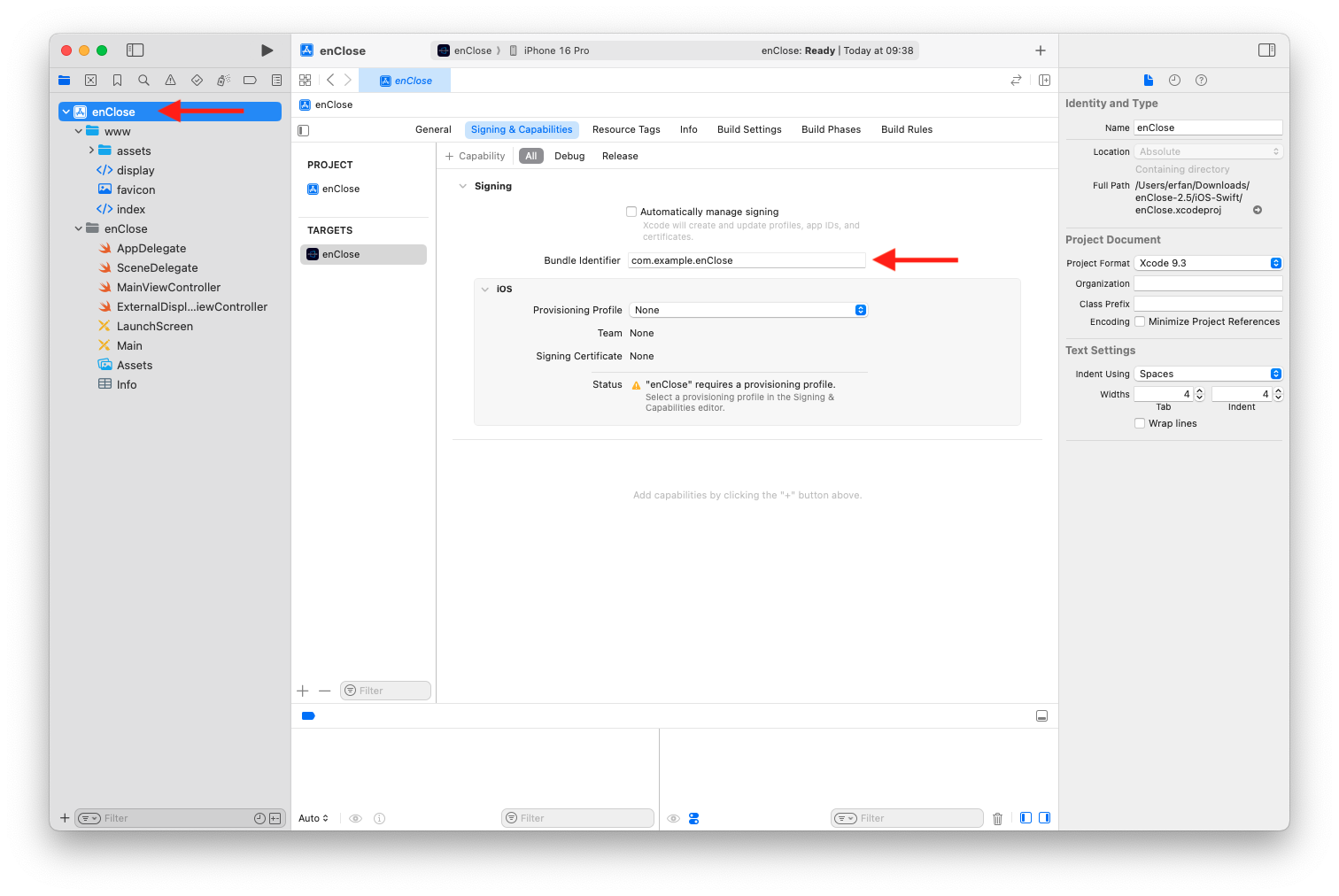Open the Report navigator list icon
Image resolution: width=1339 pixels, height=896 pixels.
pos(276,80)
